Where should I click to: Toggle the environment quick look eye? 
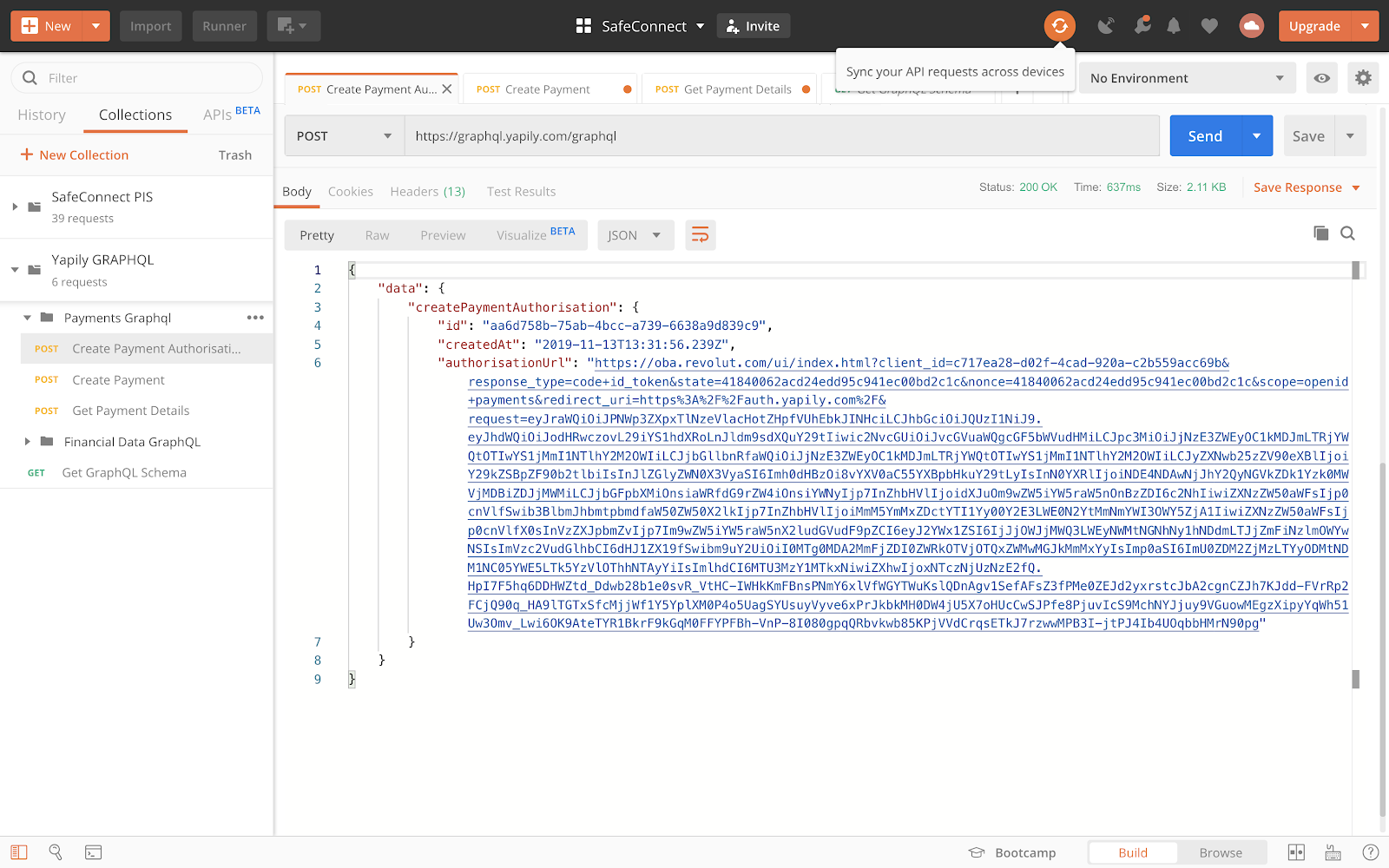click(x=1321, y=78)
